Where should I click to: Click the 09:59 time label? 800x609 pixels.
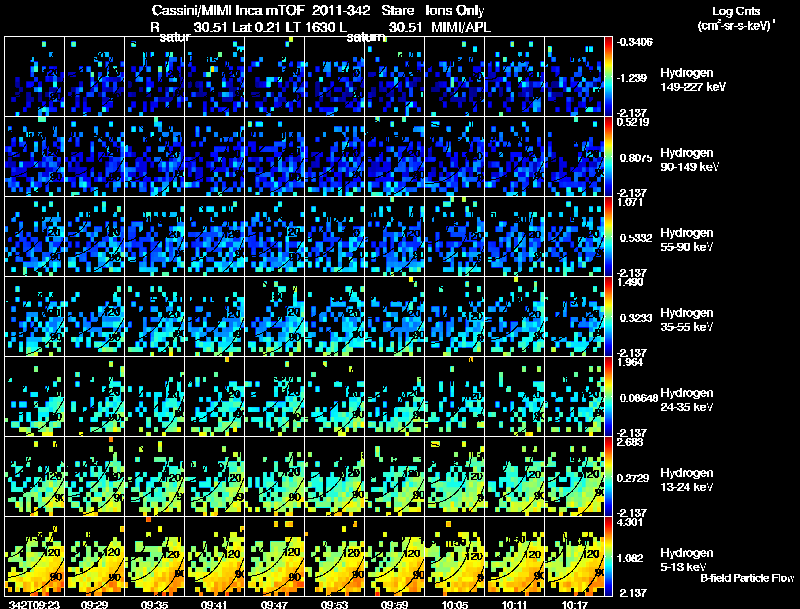coord(394,604)
